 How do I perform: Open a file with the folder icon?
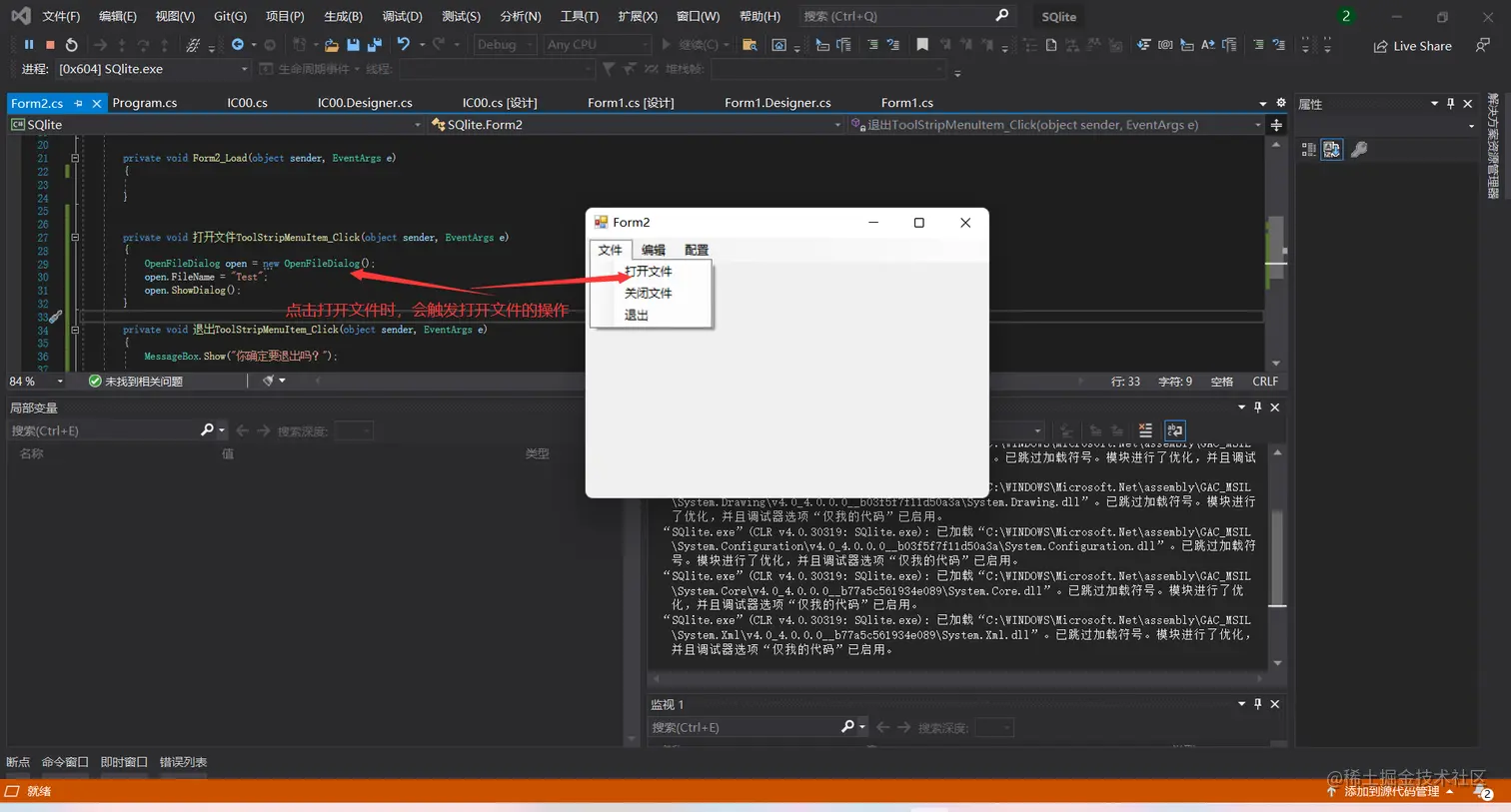[x=331, y=45]
